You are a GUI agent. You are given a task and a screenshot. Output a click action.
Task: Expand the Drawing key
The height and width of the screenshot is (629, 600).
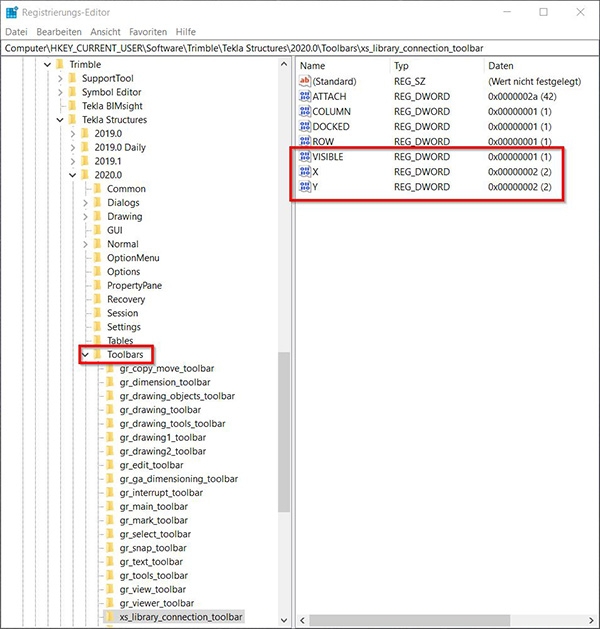coord(85,217)
